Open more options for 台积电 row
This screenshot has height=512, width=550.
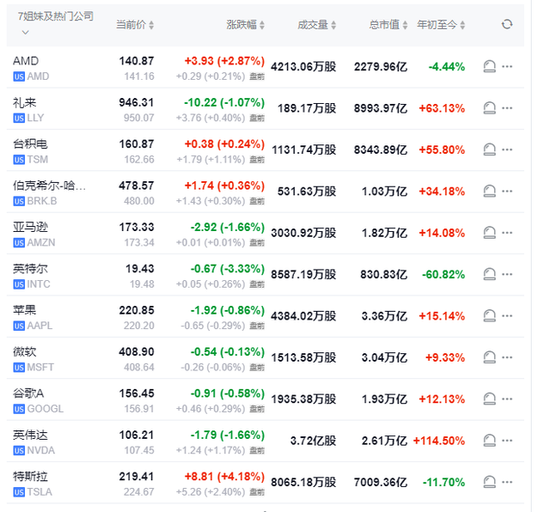point(507,150)
